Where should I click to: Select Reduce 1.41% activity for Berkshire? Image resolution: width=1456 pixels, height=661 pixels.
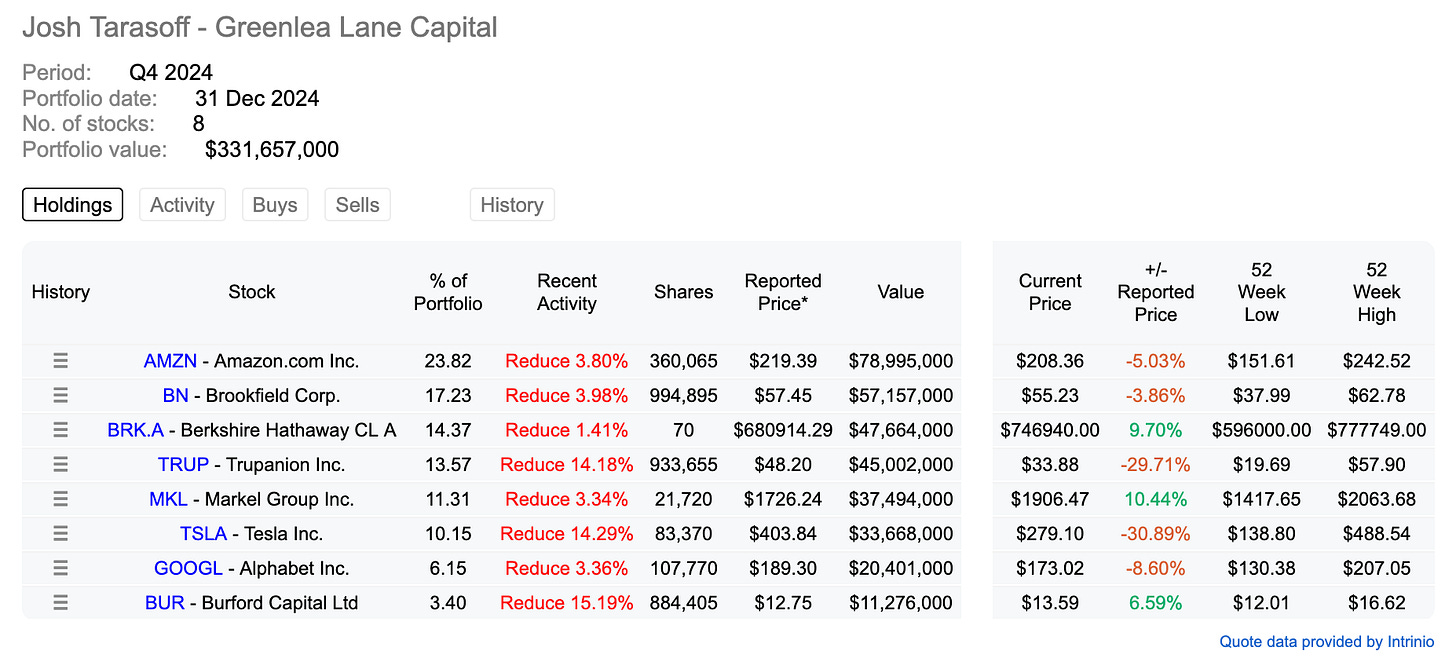[567, 430]
